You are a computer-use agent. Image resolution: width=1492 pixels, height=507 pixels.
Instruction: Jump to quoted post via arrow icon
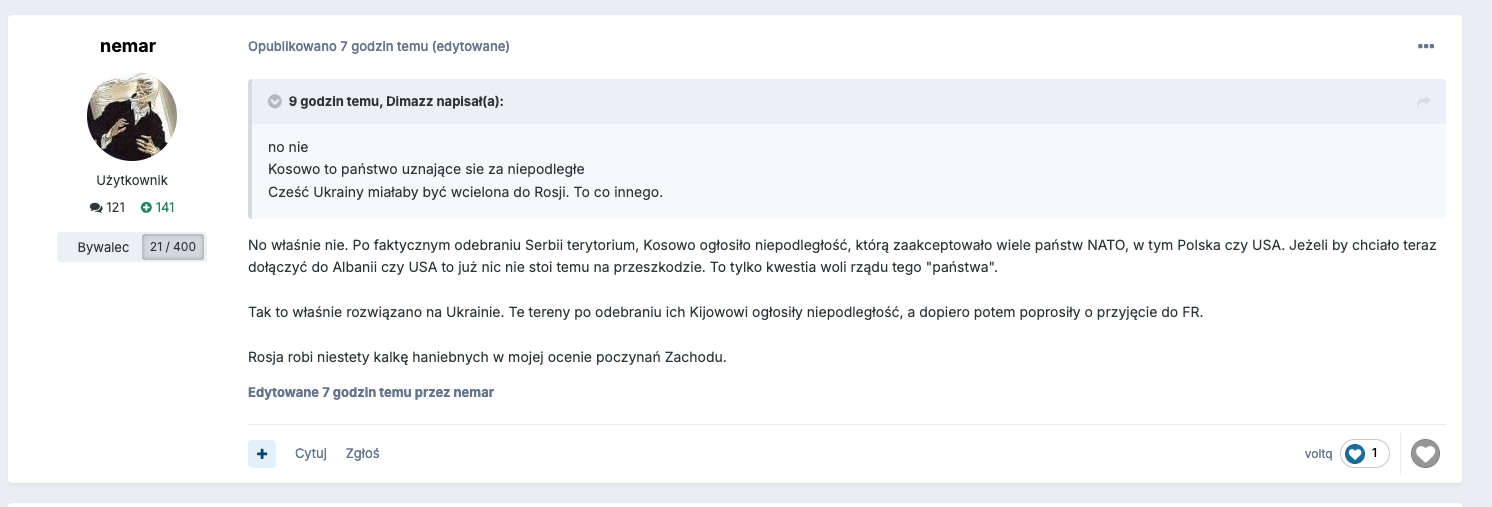coord(1423,101)
